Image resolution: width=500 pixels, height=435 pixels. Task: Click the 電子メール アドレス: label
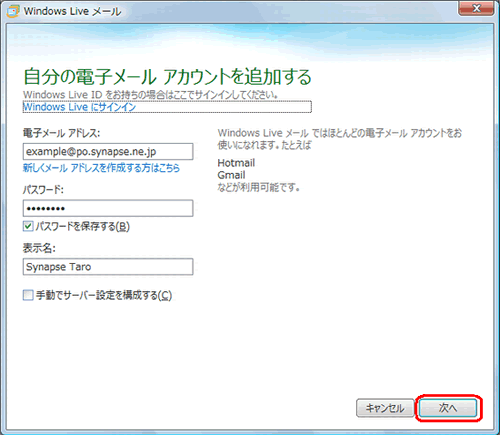point(61,133)
